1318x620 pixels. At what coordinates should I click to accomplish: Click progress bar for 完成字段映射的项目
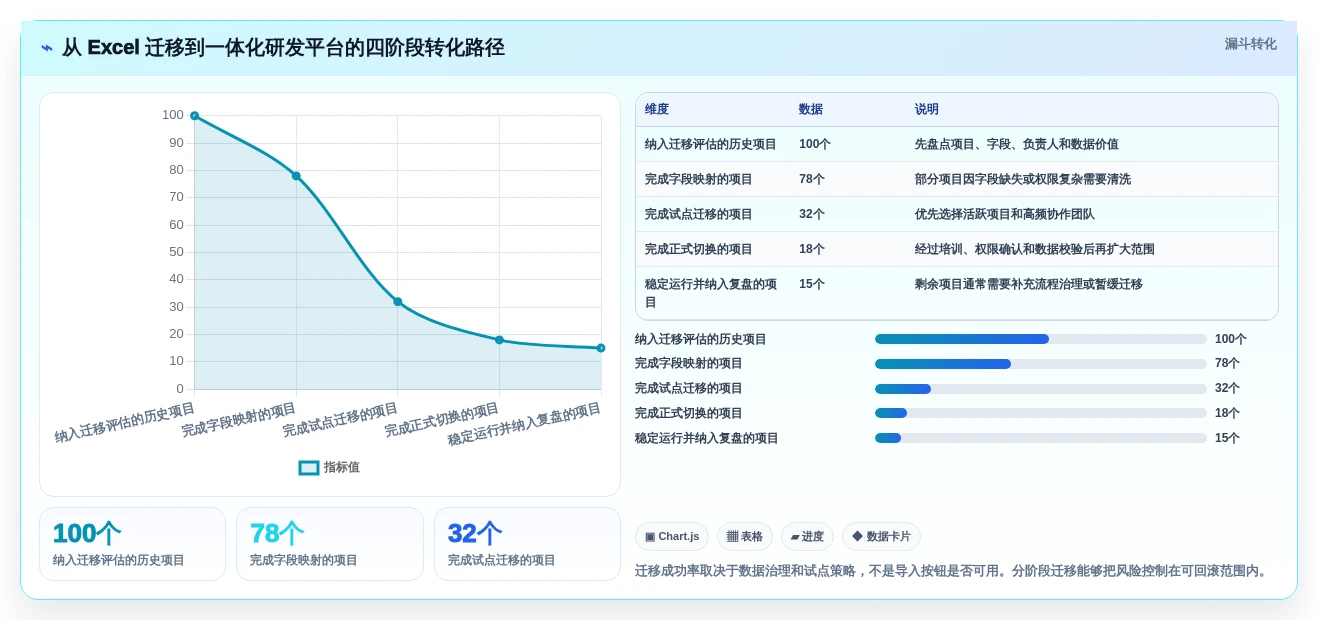(1041, 364)
